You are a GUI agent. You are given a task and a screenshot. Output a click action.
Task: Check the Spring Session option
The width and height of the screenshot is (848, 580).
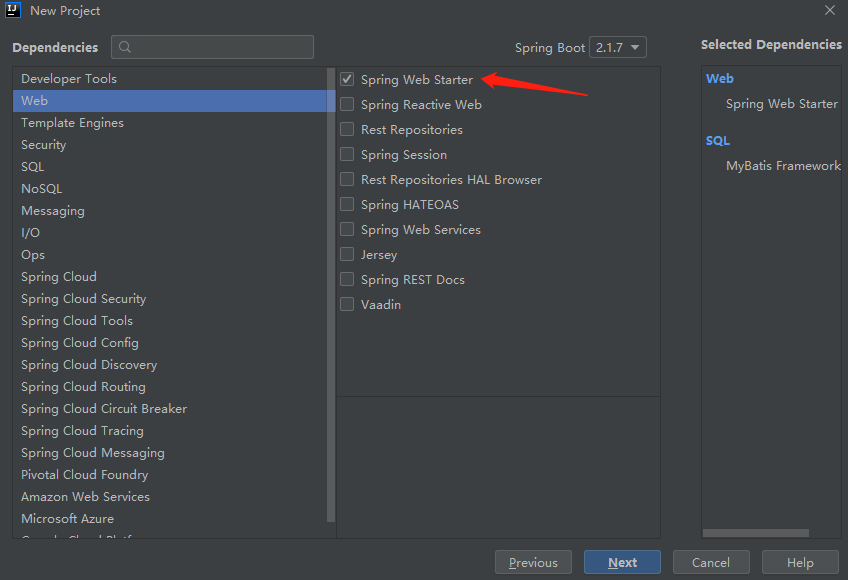click(347, 154)
